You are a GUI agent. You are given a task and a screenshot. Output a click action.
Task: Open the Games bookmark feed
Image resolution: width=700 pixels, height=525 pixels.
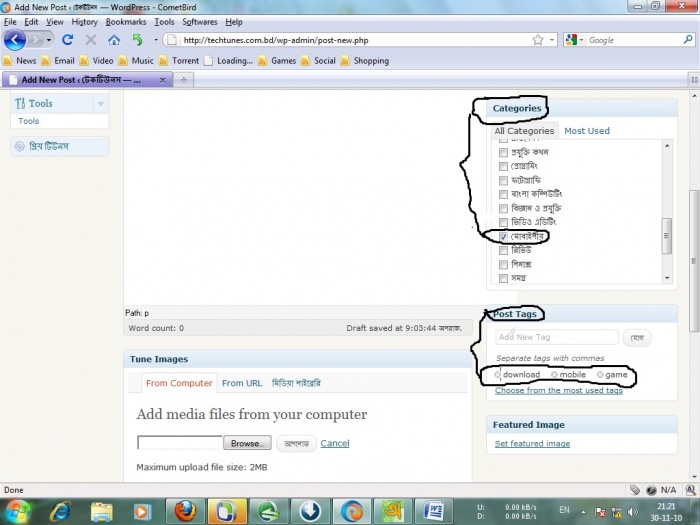pos(277,61)
